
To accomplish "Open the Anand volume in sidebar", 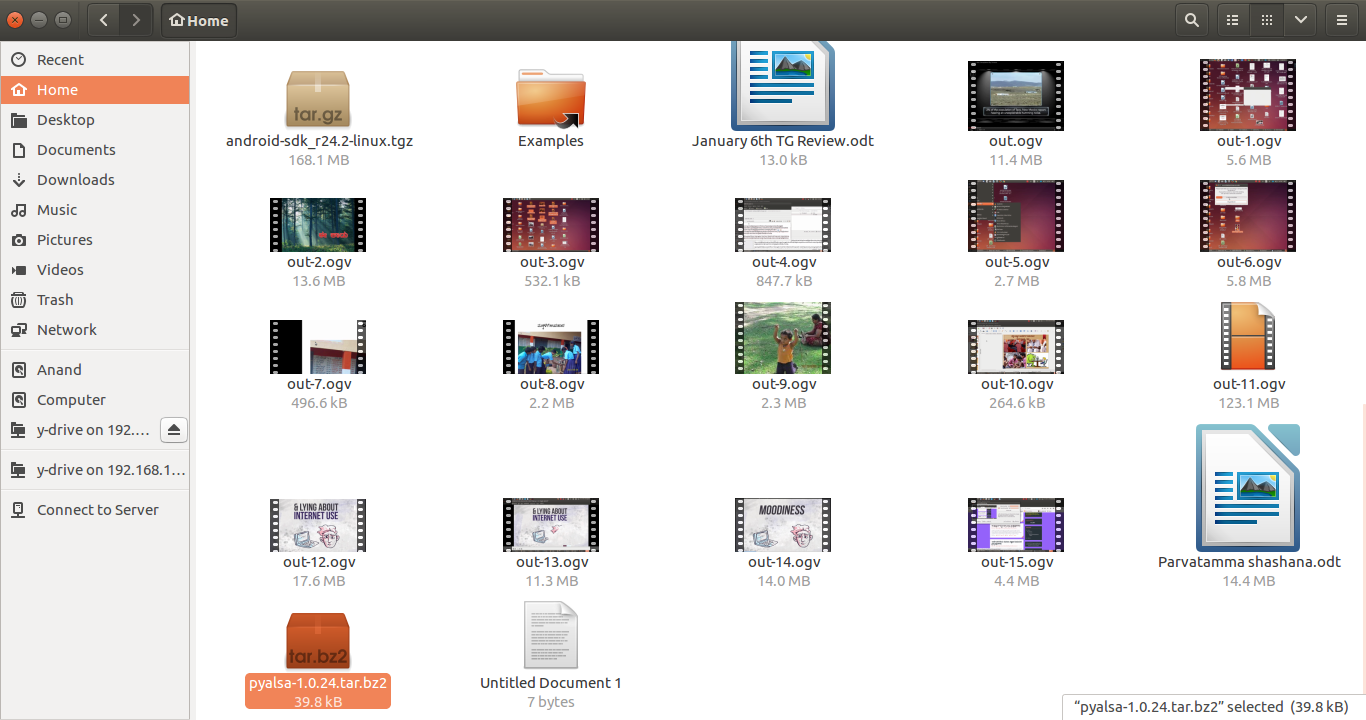I will tap(94, 370).
